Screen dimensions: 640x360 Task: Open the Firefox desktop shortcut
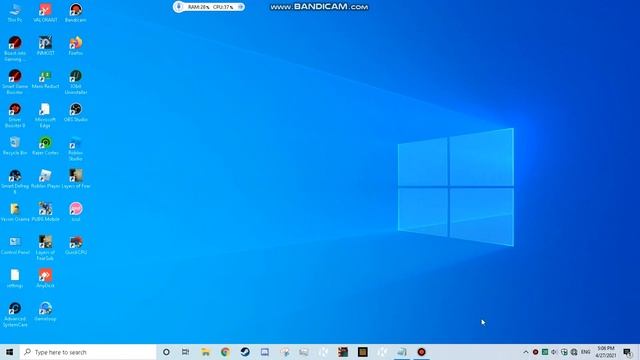[76, 45]
